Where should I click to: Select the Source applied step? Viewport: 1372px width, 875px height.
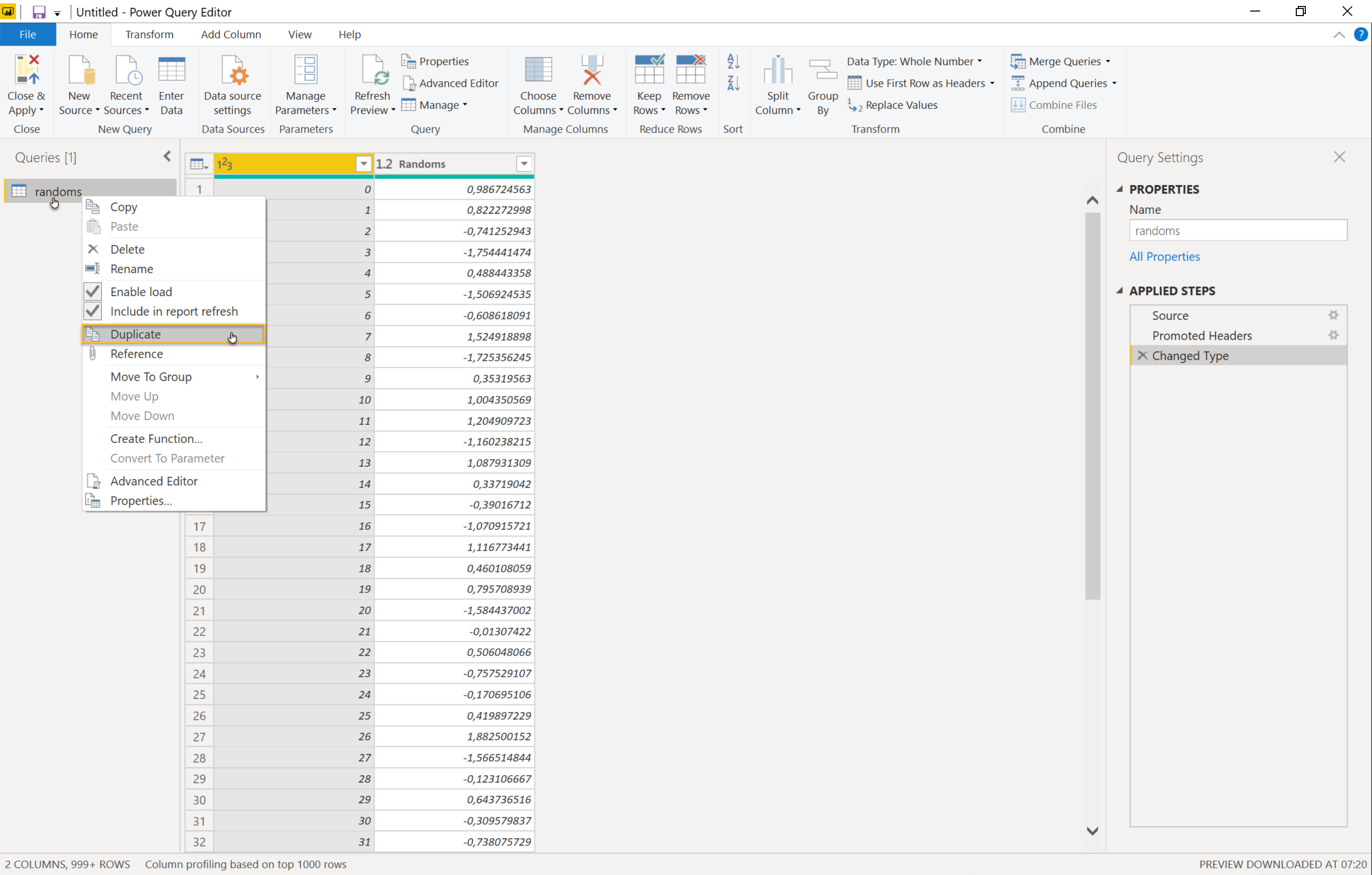(x=1238, y=315)
